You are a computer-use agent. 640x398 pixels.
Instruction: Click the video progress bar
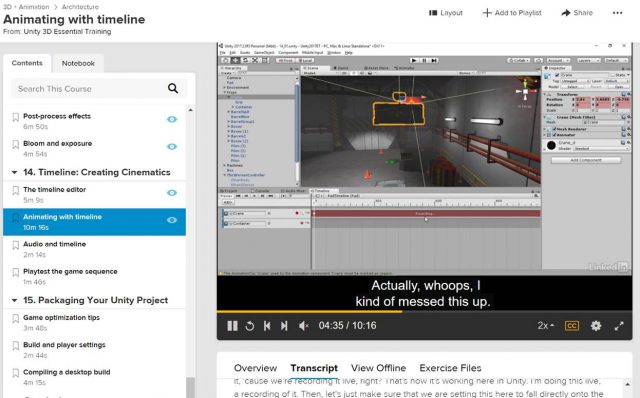click(424, 311)
